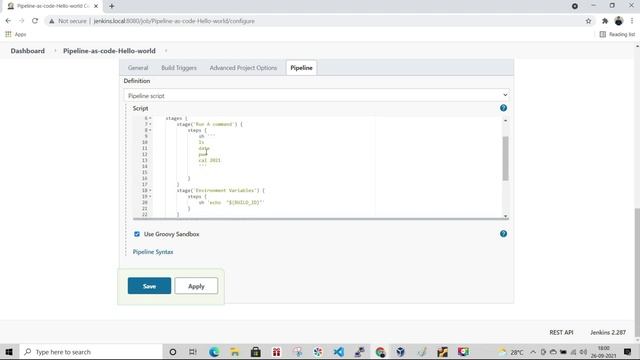Open Pipeline-as-code-Hello-world breadcrumb link
Viewport: 640px width, 360px height.
[109, 51]
